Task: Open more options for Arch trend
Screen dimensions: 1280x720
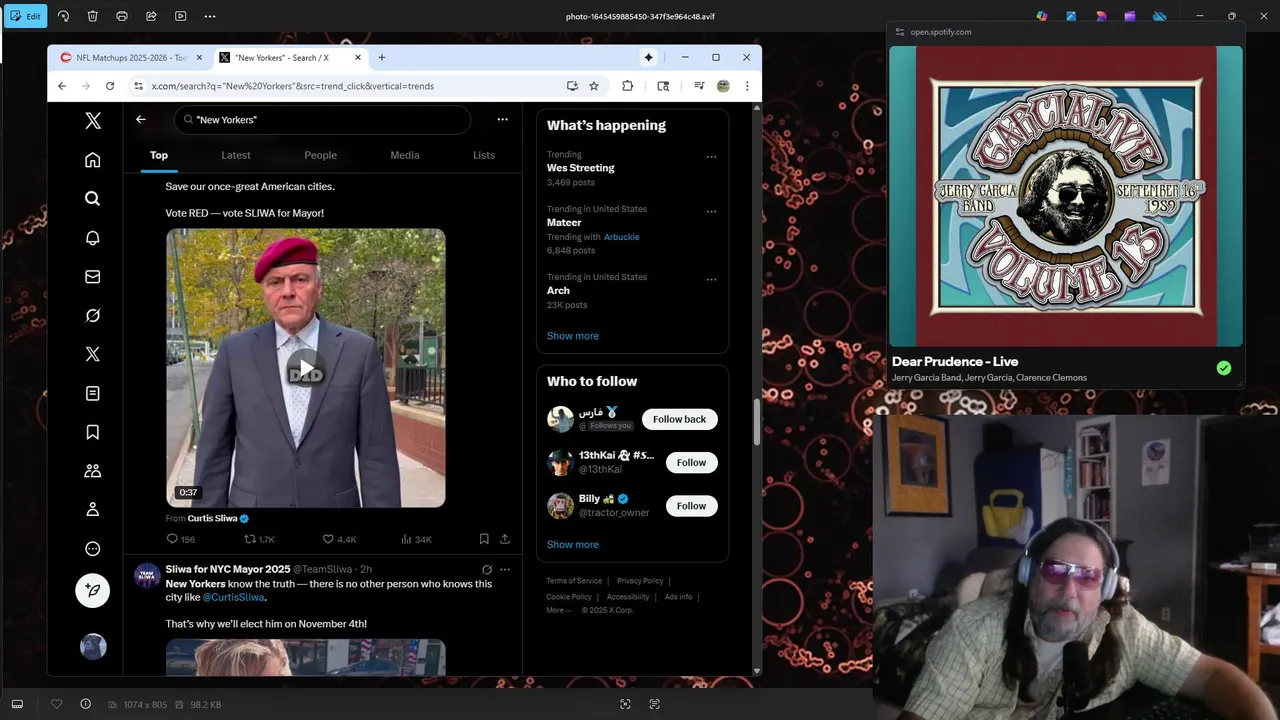Action: coord(711,280)
